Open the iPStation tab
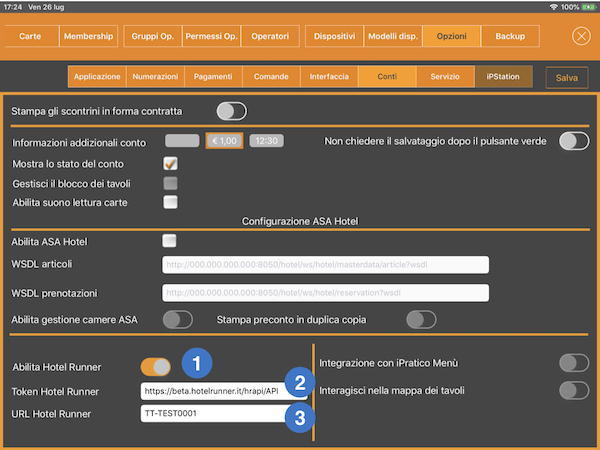This screenshot has width=600, height=450. 503,77
